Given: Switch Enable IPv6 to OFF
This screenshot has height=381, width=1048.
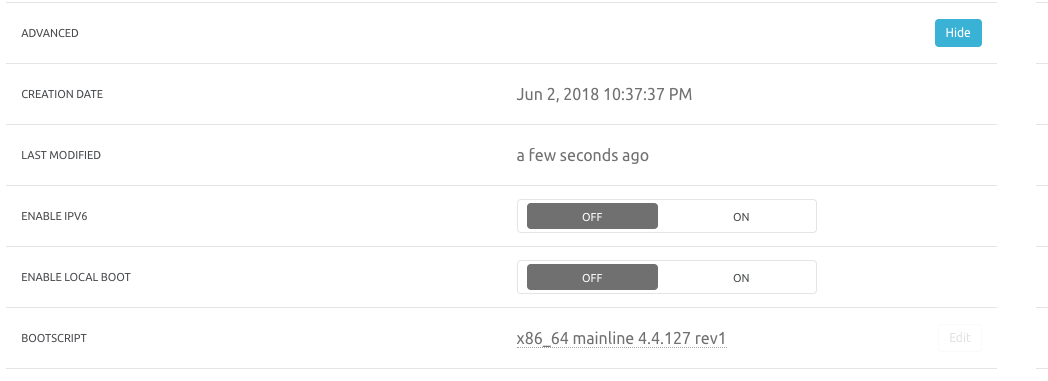Looking at the screenshot, I should 592,217.
